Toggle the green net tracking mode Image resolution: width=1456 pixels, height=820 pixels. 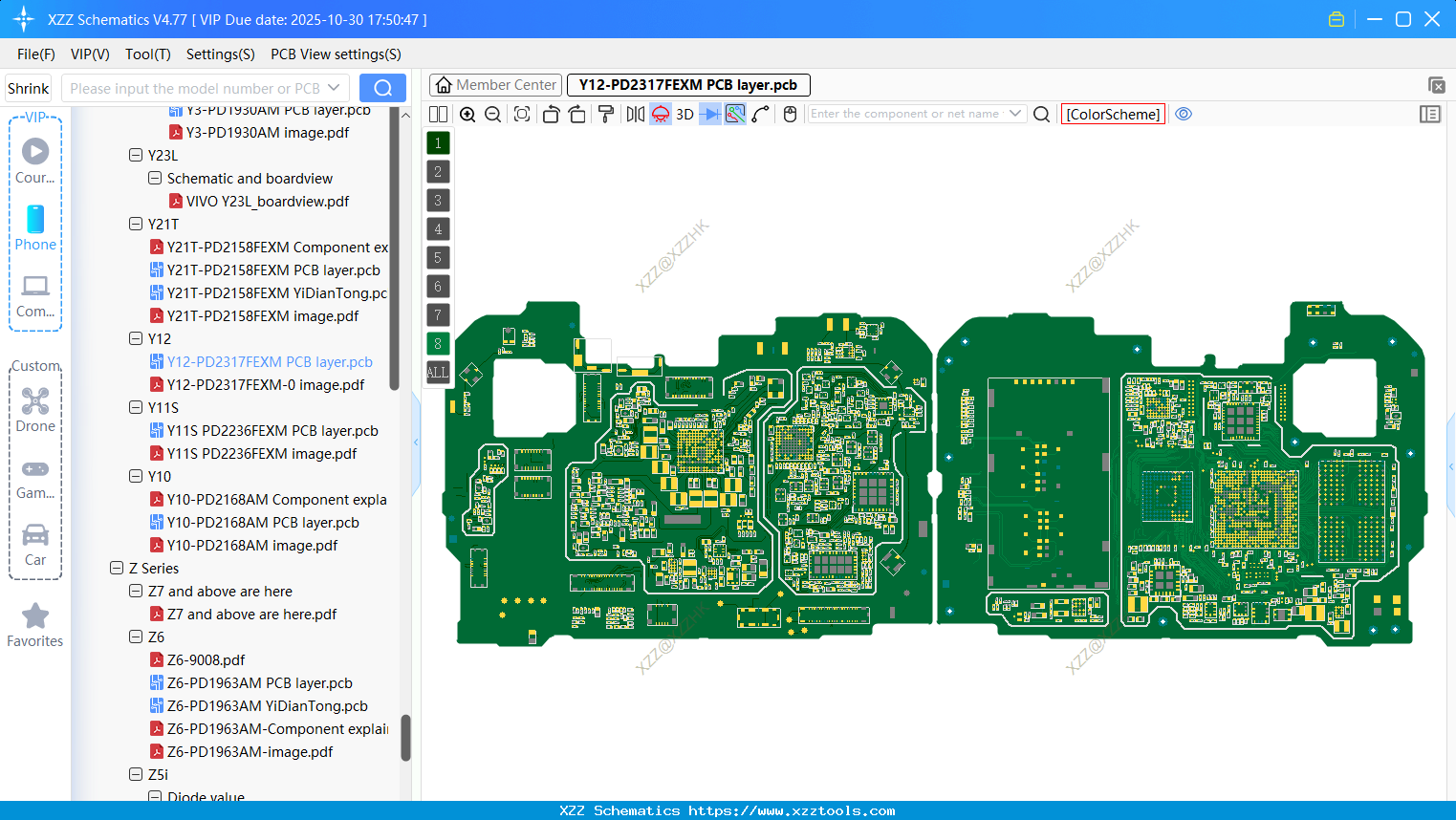[736, 114]
